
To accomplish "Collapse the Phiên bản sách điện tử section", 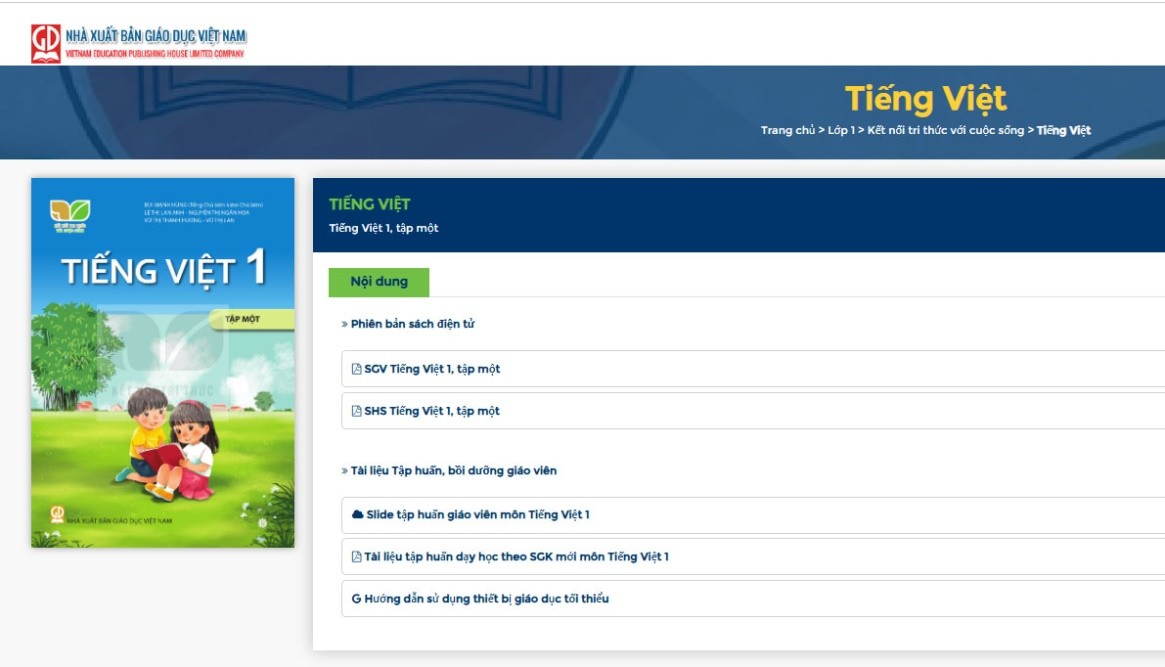I will pyautogui.click(x=412, y=324).
